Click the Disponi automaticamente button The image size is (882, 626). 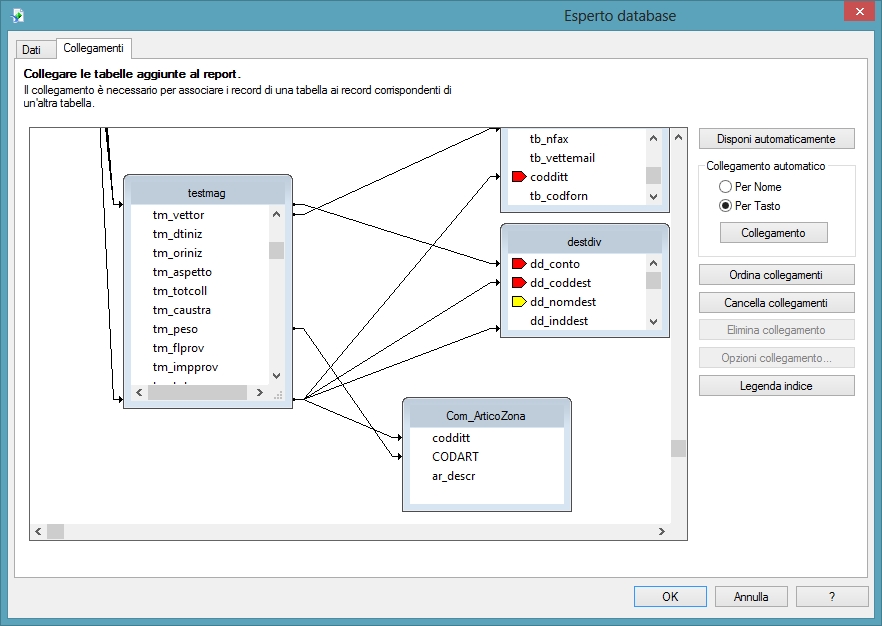click(x=776, y=139)
